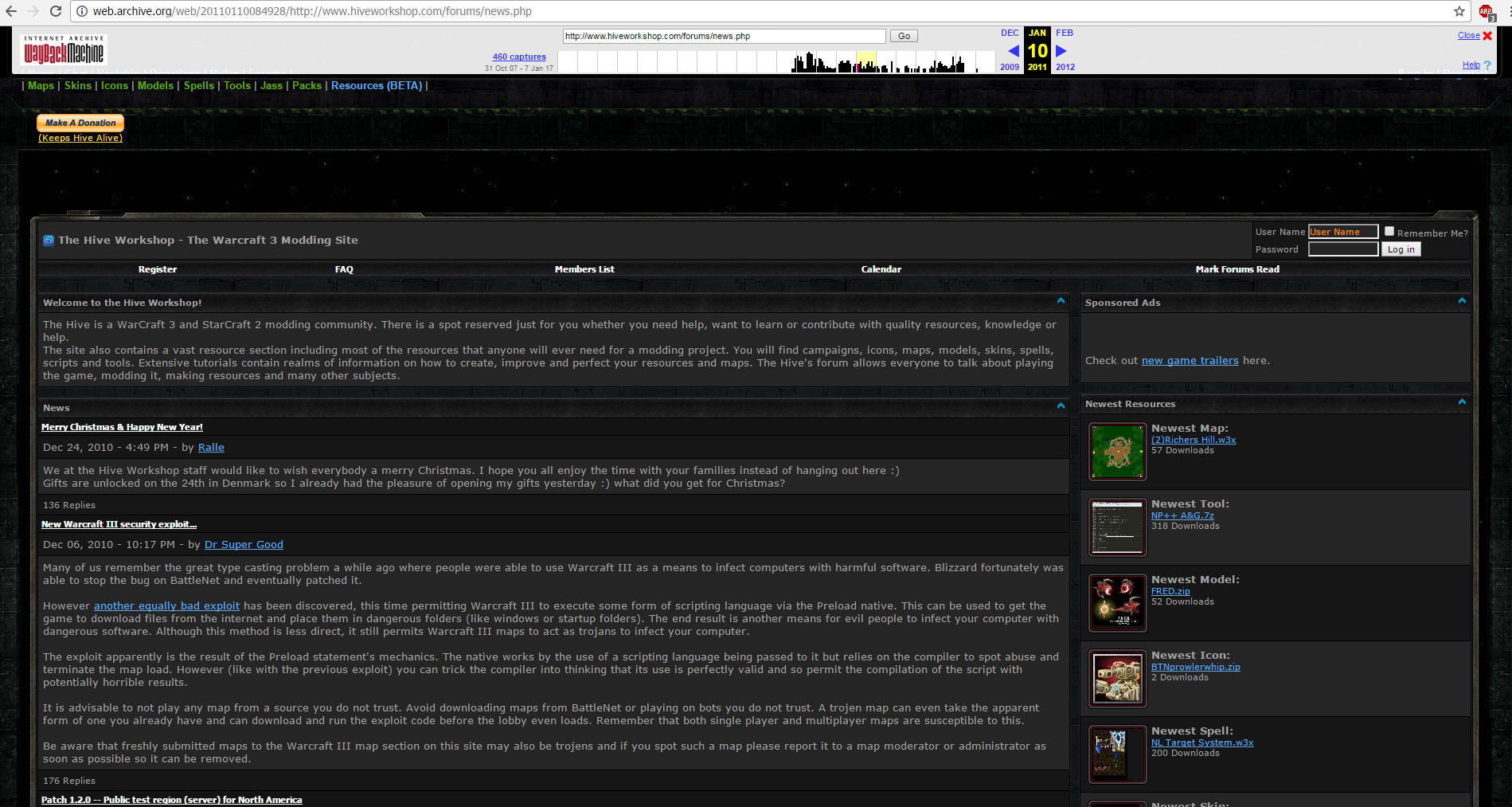Open New Warcraft III security exploit post

click(x=119, y=524)
